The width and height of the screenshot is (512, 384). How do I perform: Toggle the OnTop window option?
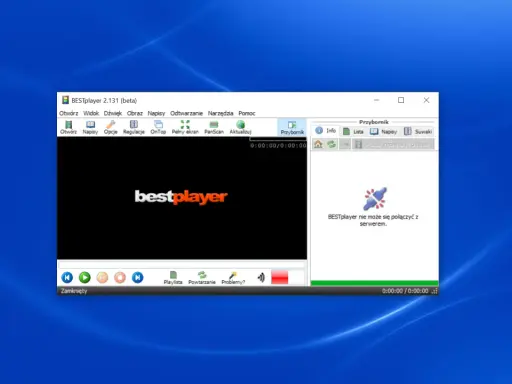point(158,127)
